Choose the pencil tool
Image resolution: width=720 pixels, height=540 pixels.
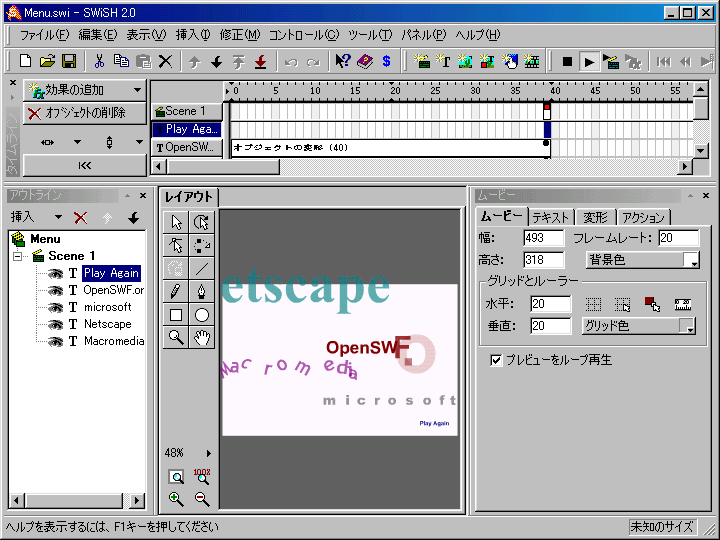176,291
